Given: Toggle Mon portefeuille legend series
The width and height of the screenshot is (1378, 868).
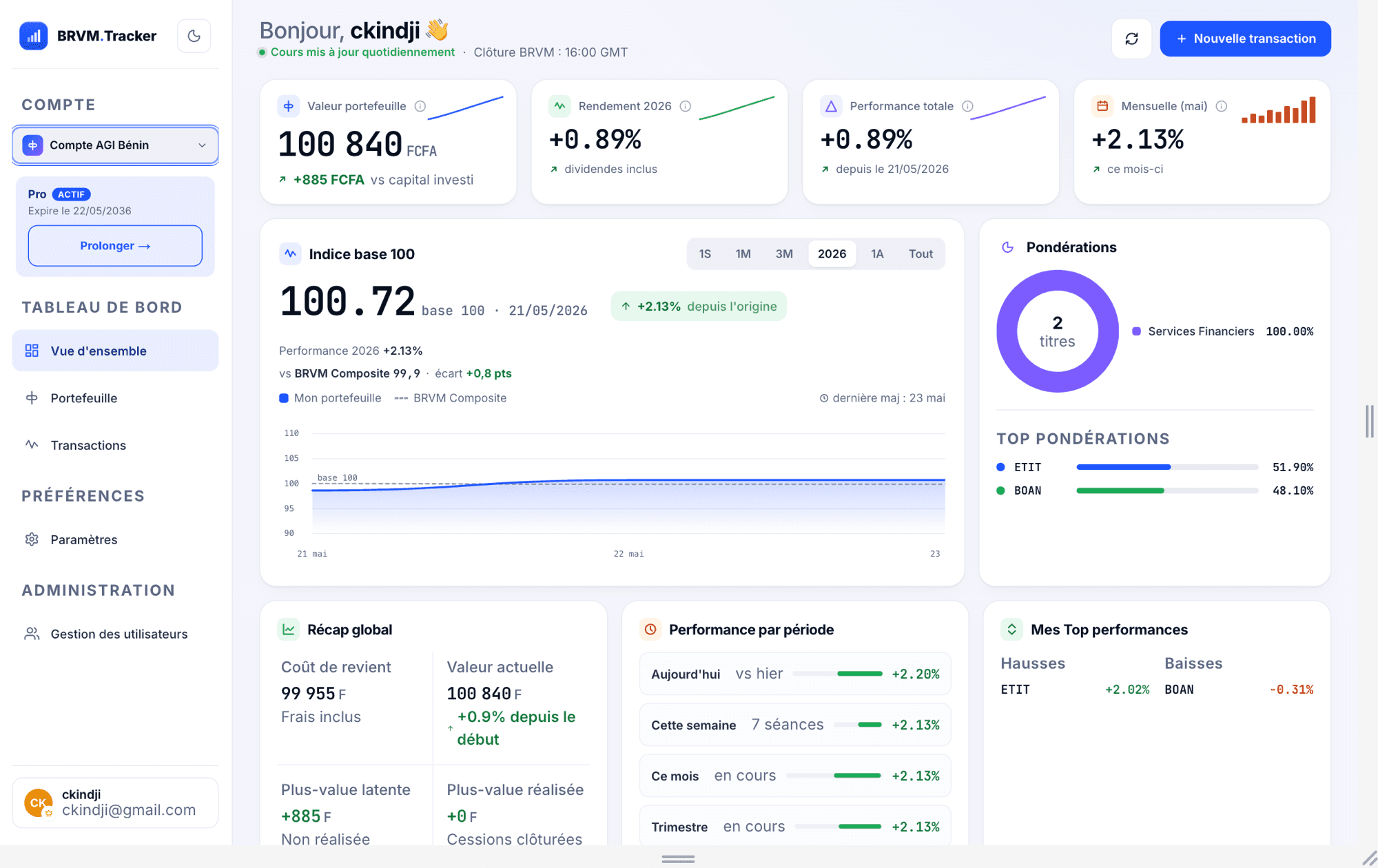Looking at the screenshot, I should 330,398.
